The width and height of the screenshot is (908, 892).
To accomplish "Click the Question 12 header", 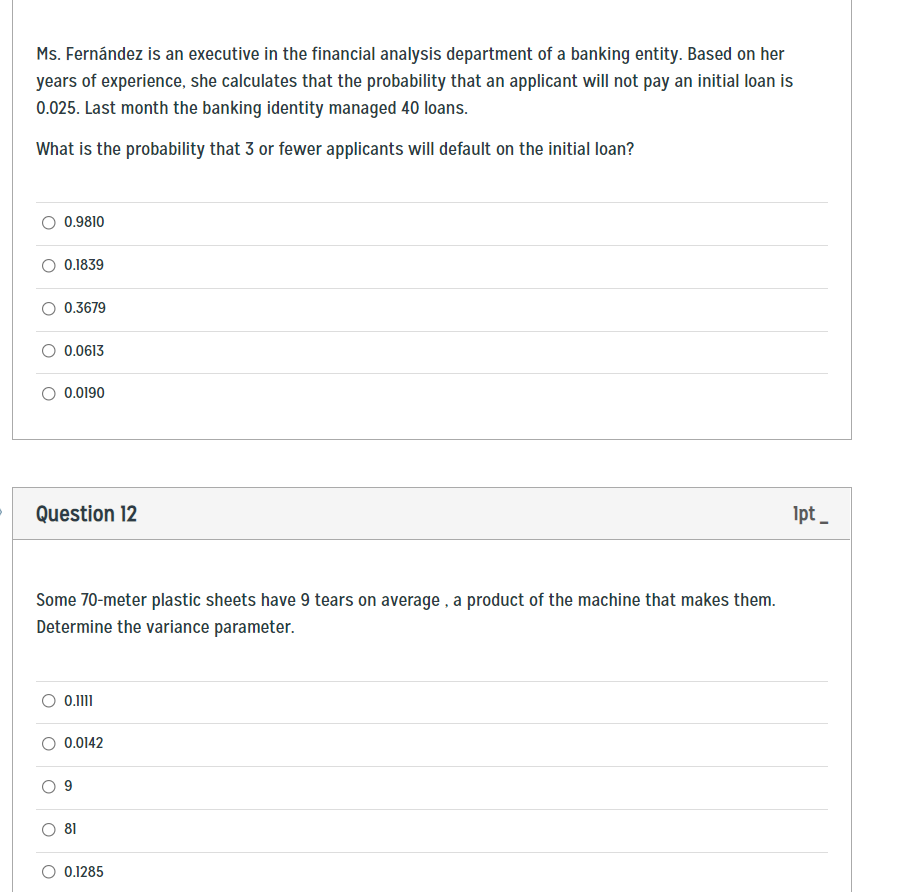I will pyautogui.click(x=86, y=513).
